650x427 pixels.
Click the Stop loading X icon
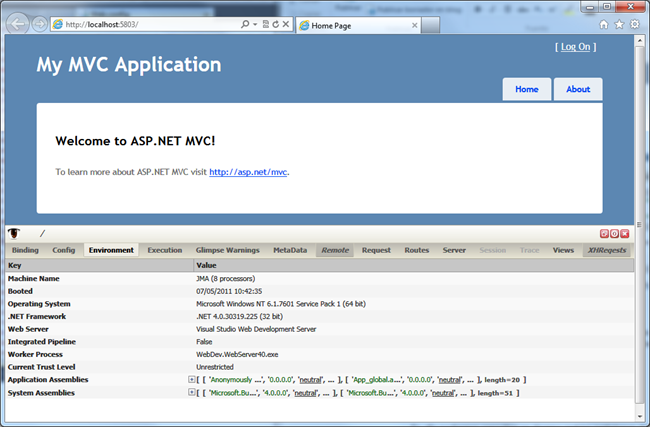[287, 23]
